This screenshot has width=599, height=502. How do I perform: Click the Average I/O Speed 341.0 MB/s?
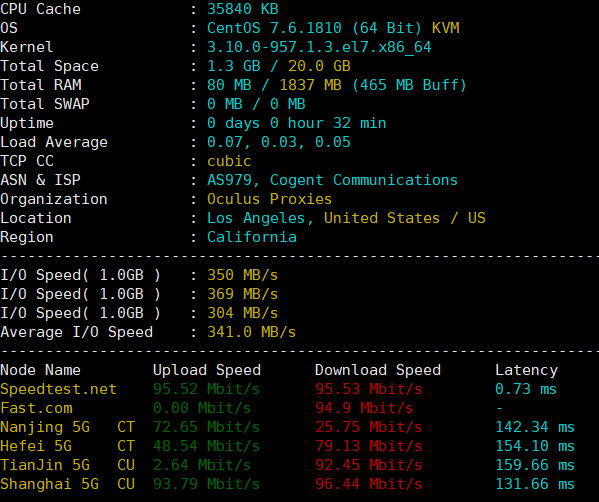click(251, 332)
